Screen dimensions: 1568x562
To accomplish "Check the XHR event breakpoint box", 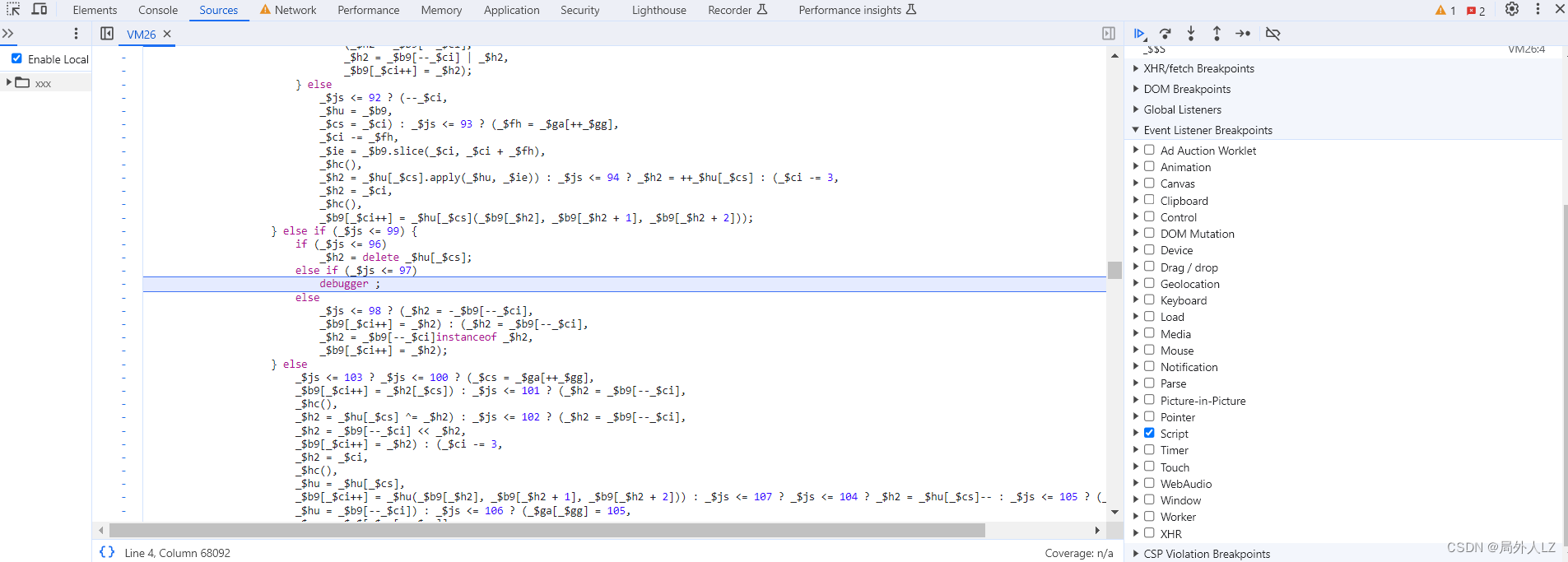I will point(1149,533).
